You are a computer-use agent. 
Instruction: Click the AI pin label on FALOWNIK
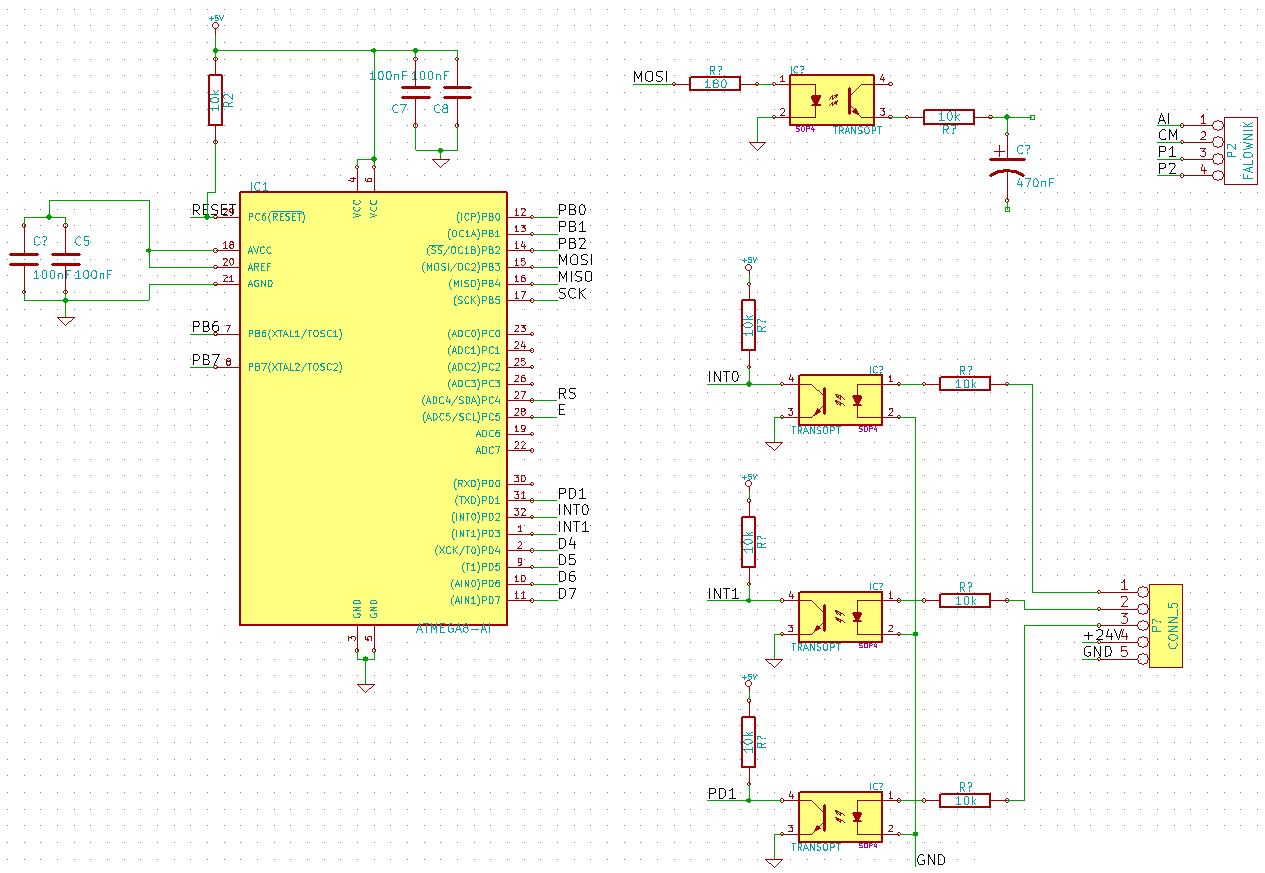(x=1163, y=120)
